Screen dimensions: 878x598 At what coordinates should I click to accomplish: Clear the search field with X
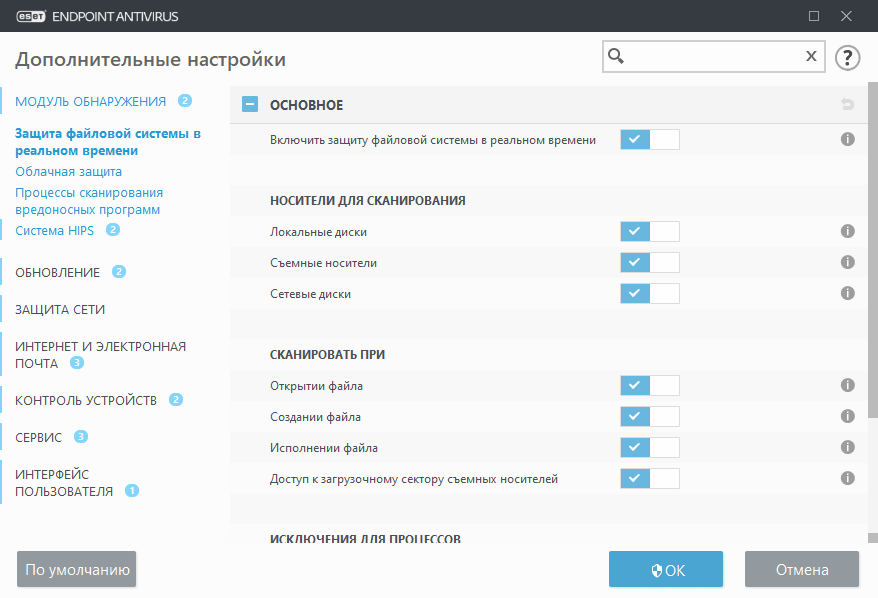pos(811,56)
